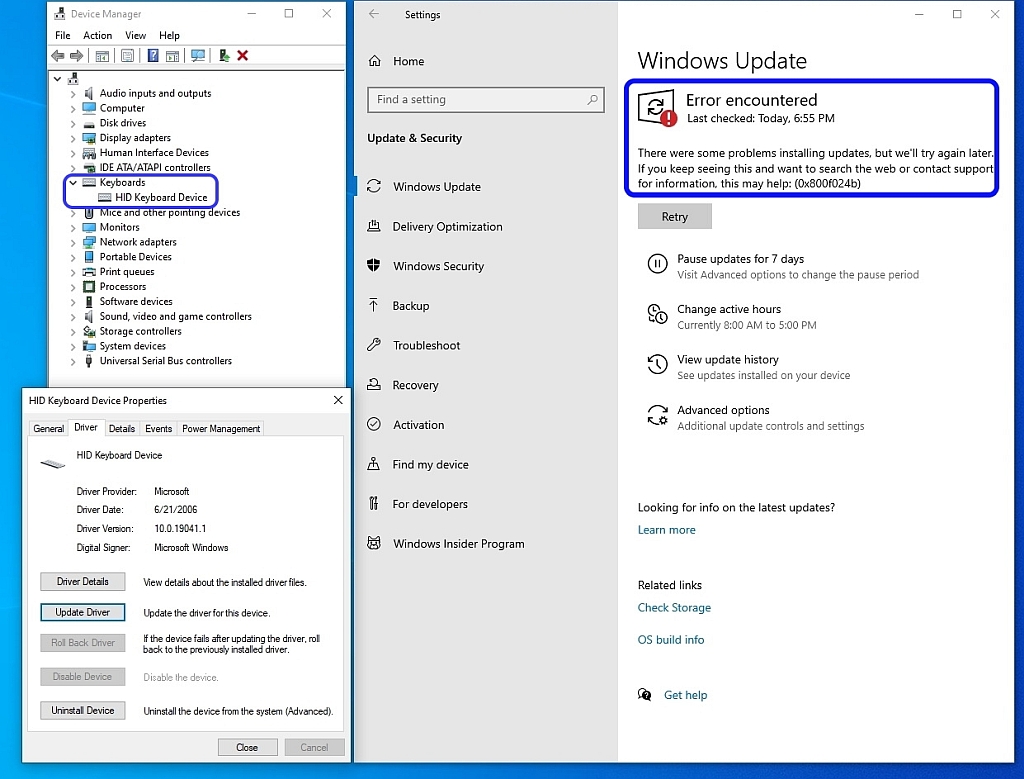Click the Activation checkmark icon

pos(374,424)
